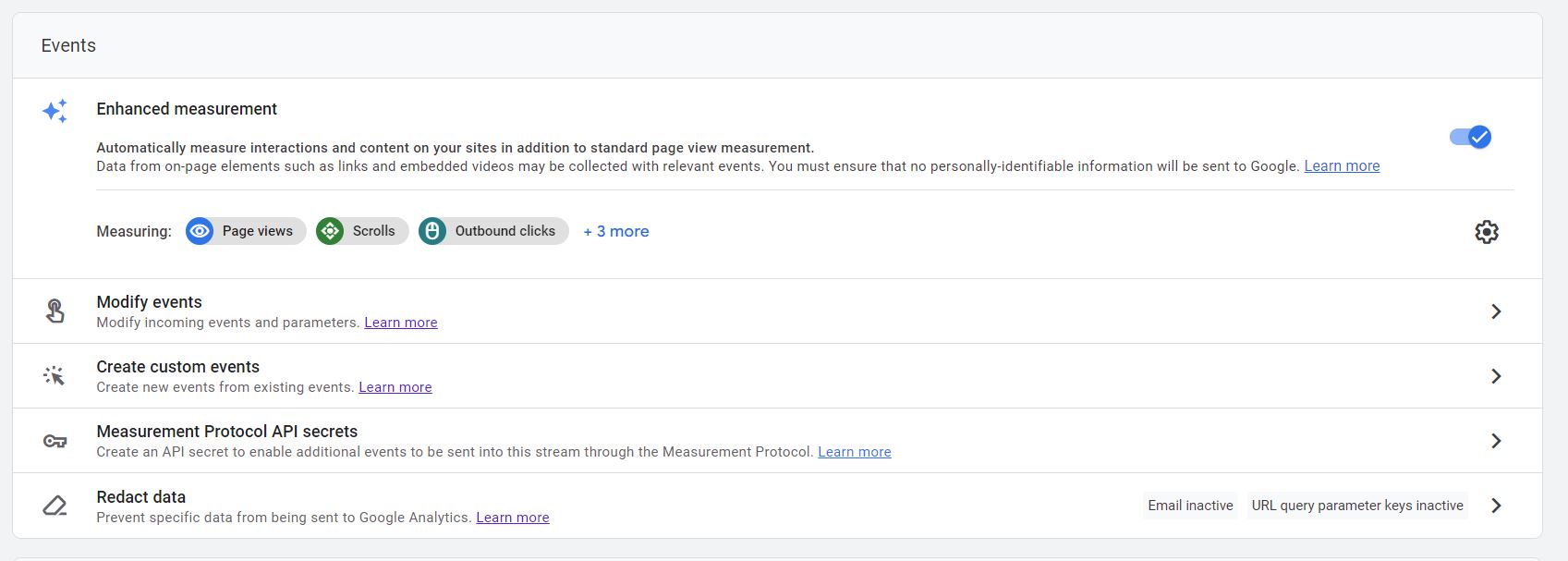
Task: Open Learn more link for Enhanced measurement
Action: pos(1342,166)
